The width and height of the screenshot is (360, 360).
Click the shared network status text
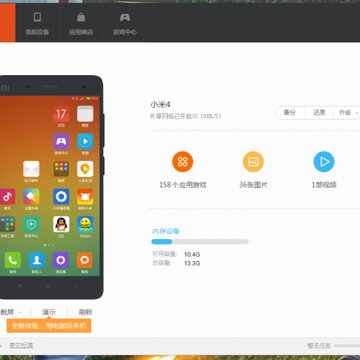pos(185,116)
